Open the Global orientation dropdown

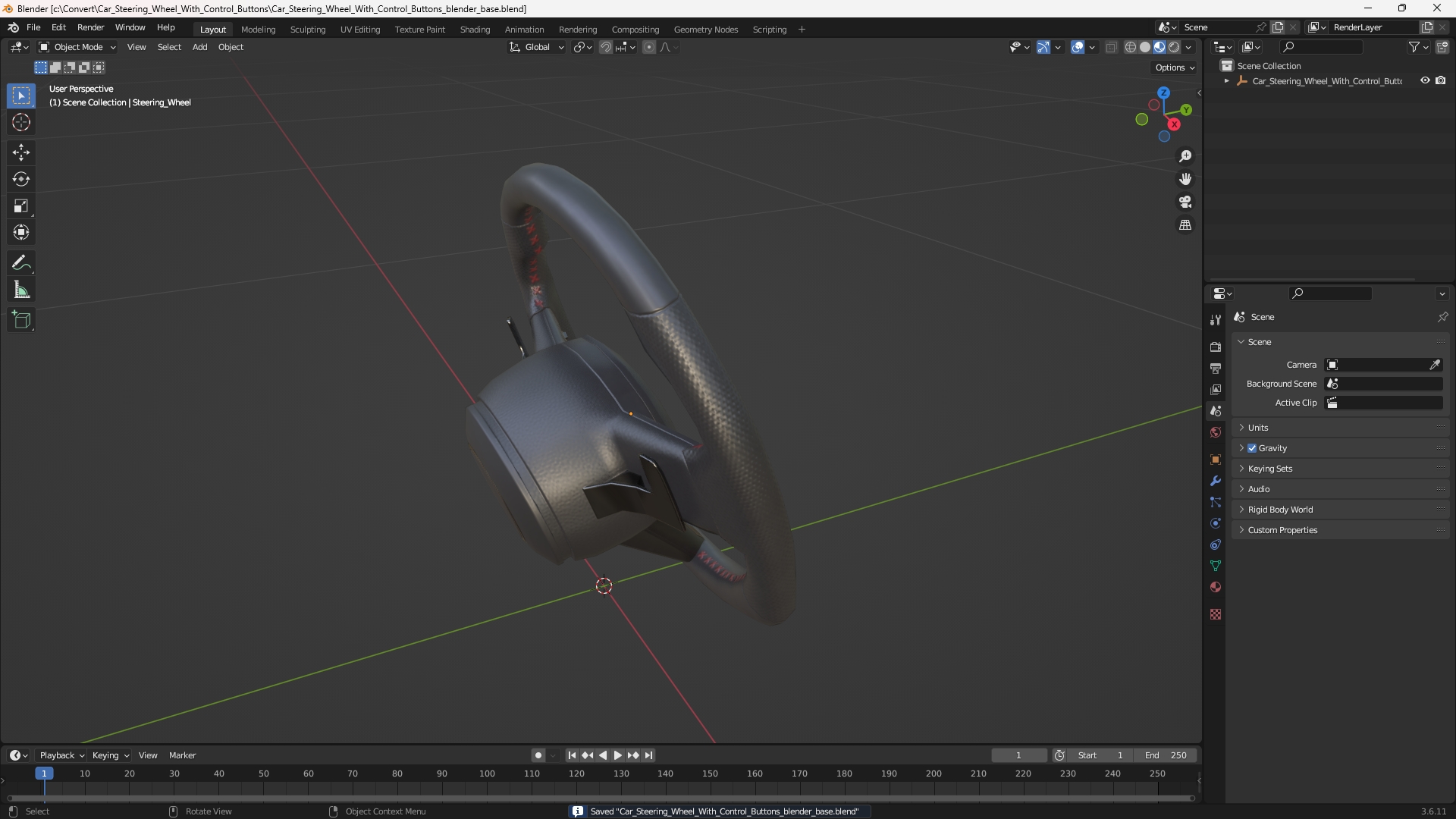coord(537,47)
